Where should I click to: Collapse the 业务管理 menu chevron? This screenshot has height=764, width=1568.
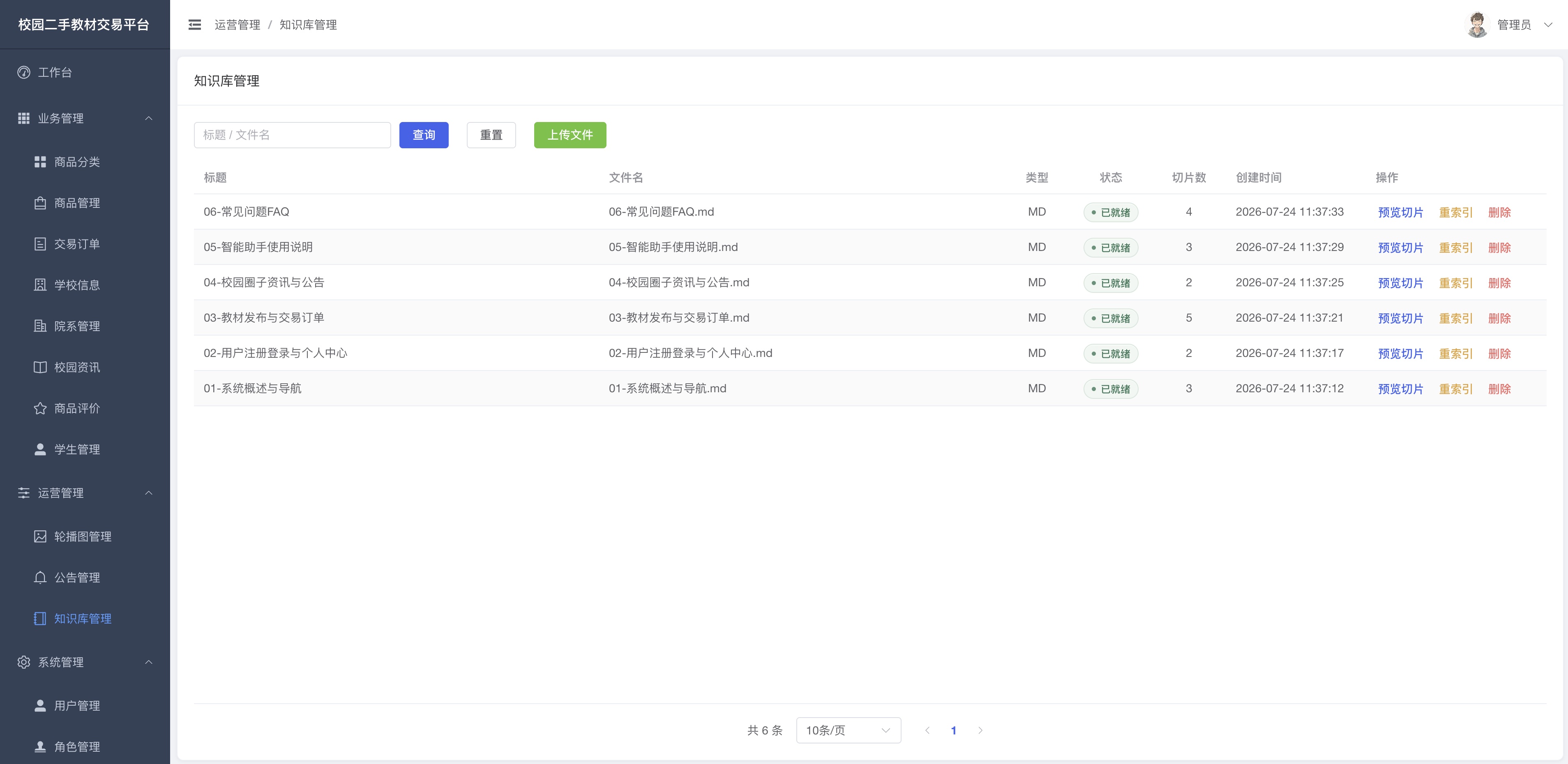148,118
